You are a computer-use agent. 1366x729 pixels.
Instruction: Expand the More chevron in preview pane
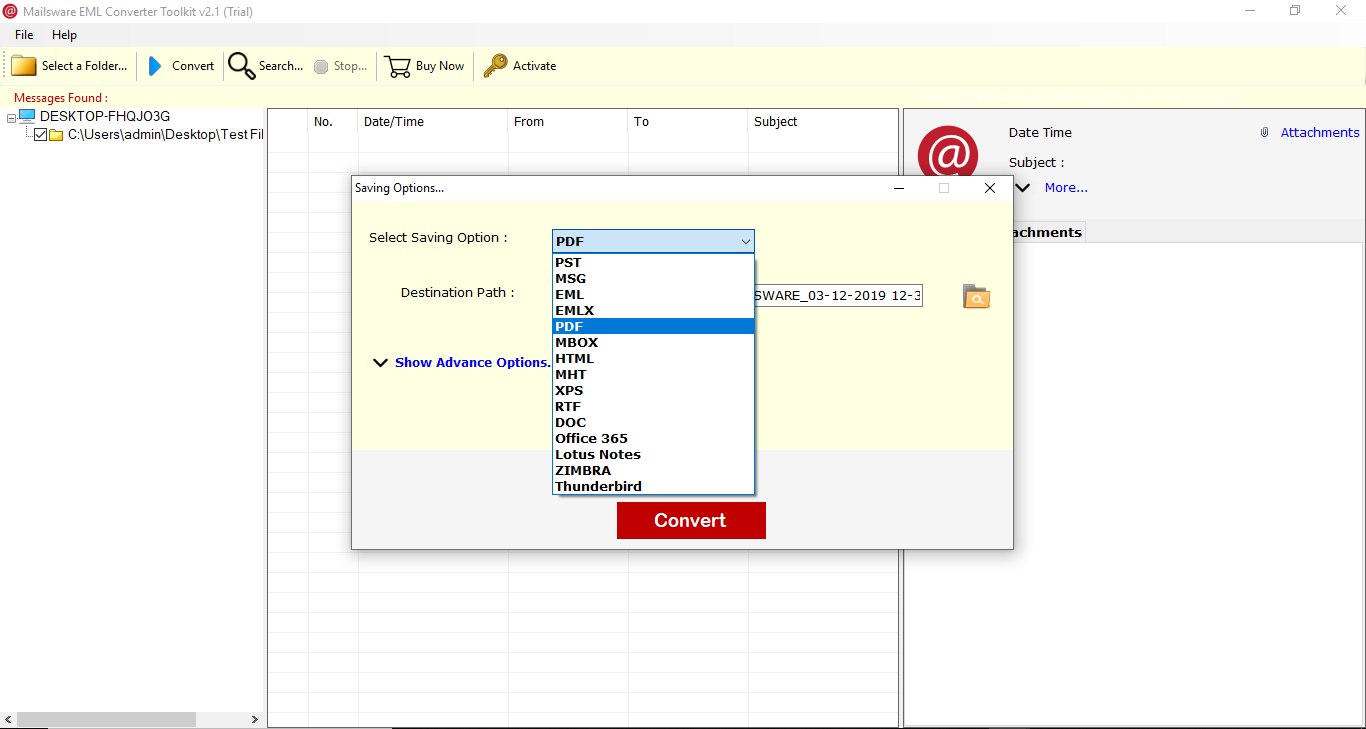tap(1022, 187)
